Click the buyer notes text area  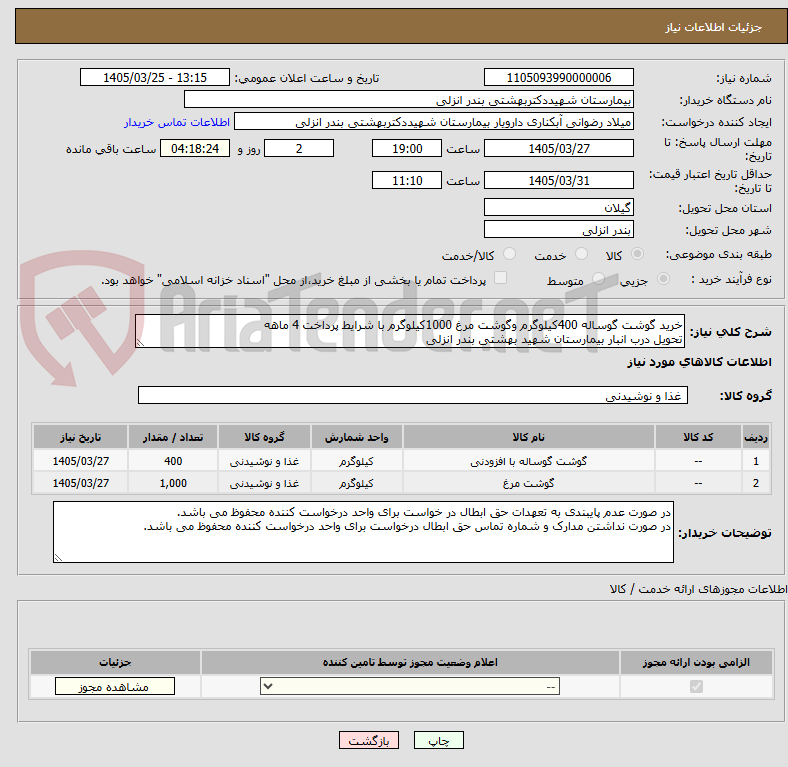click(363, 532)
